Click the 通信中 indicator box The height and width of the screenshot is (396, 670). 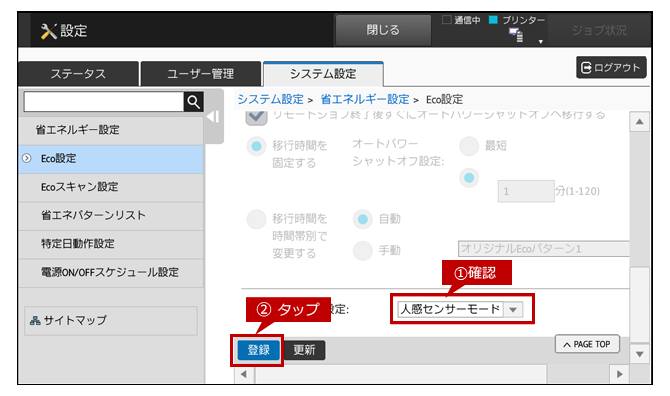pos(447,20)
